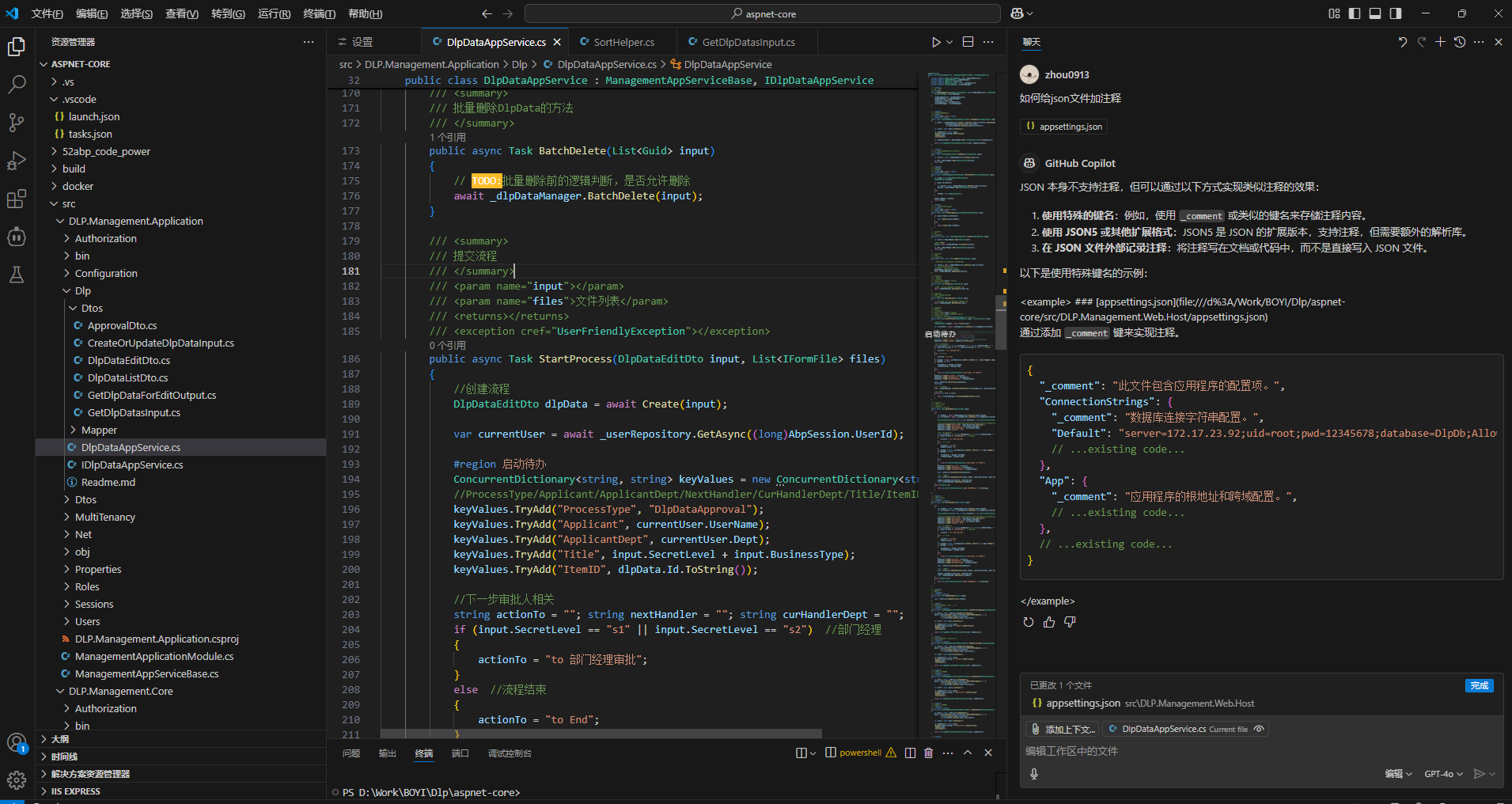1512x804 pixels.
Task: Open the GPT-4o model dropdown
Action: (x=1443, y=774)
